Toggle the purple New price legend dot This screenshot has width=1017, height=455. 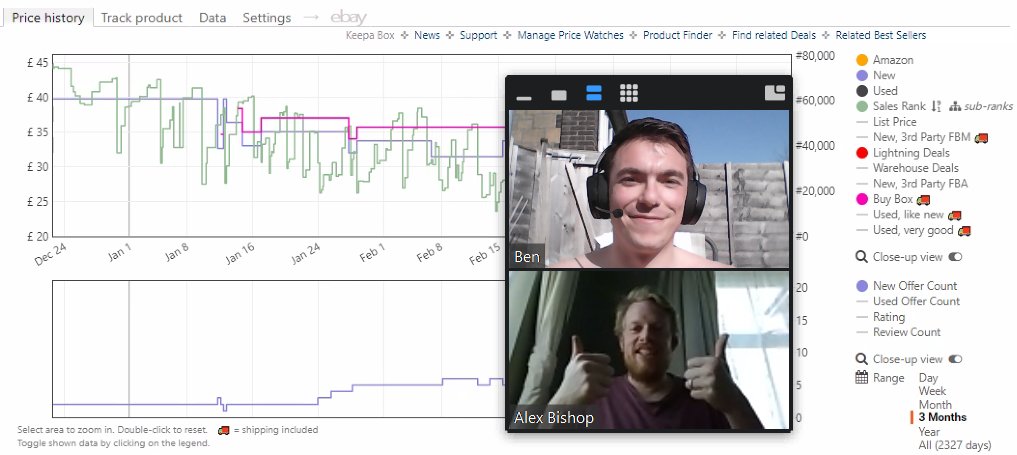862,75
